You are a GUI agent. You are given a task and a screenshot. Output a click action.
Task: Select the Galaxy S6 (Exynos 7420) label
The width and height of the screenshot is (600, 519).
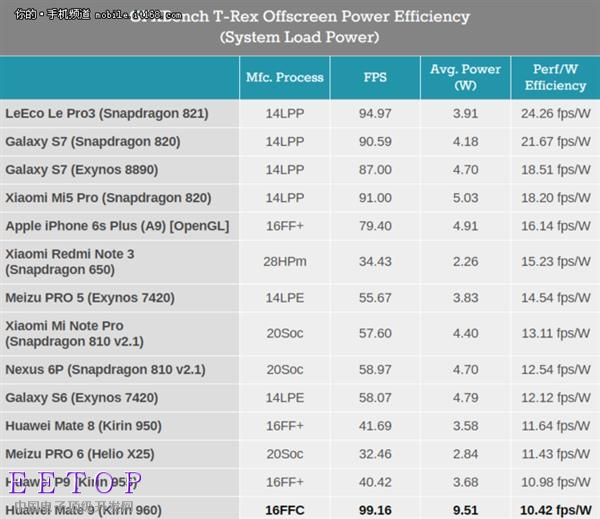click(x=82, y=398)
